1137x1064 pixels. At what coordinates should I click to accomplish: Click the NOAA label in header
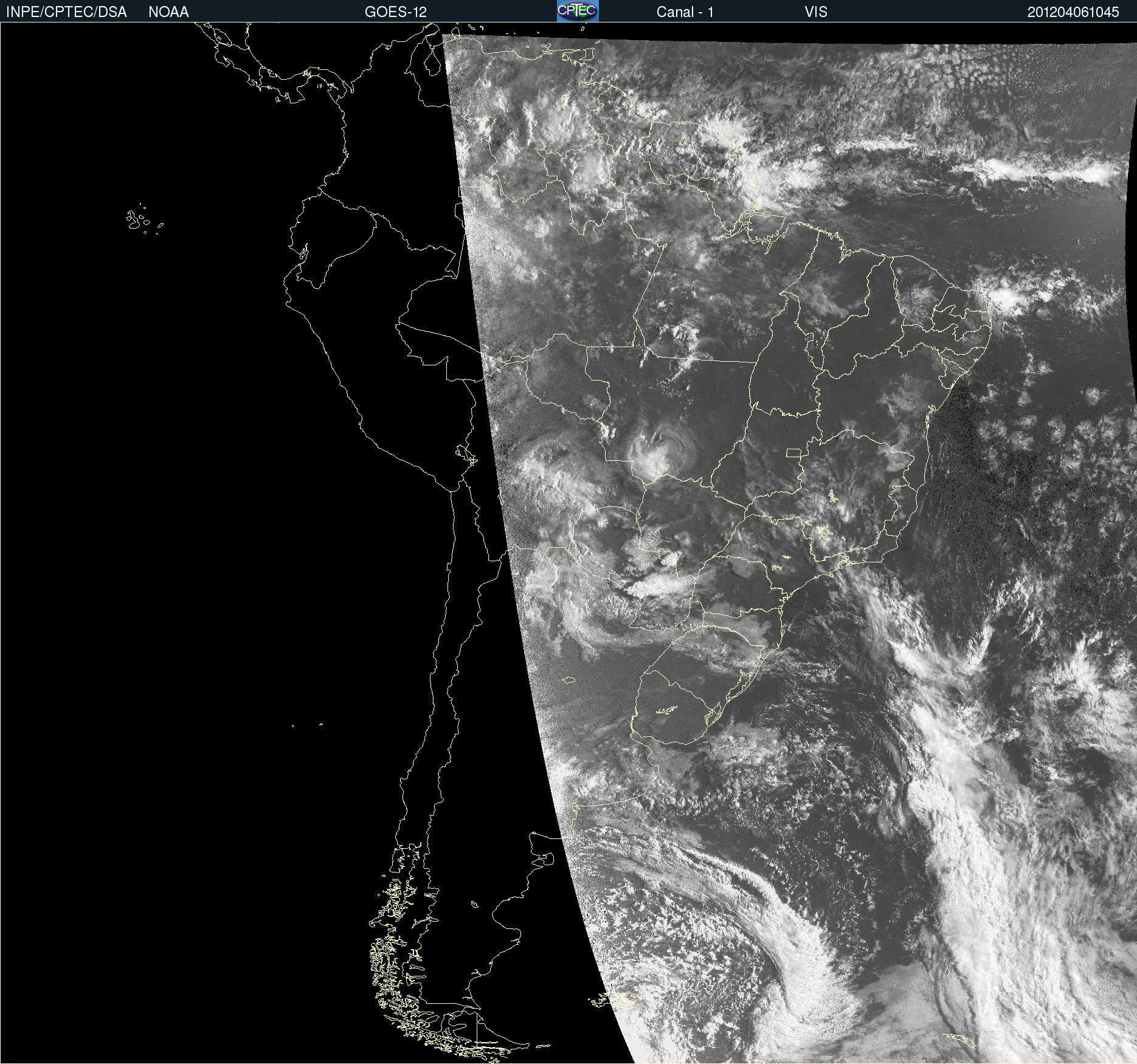click(168, 12)
